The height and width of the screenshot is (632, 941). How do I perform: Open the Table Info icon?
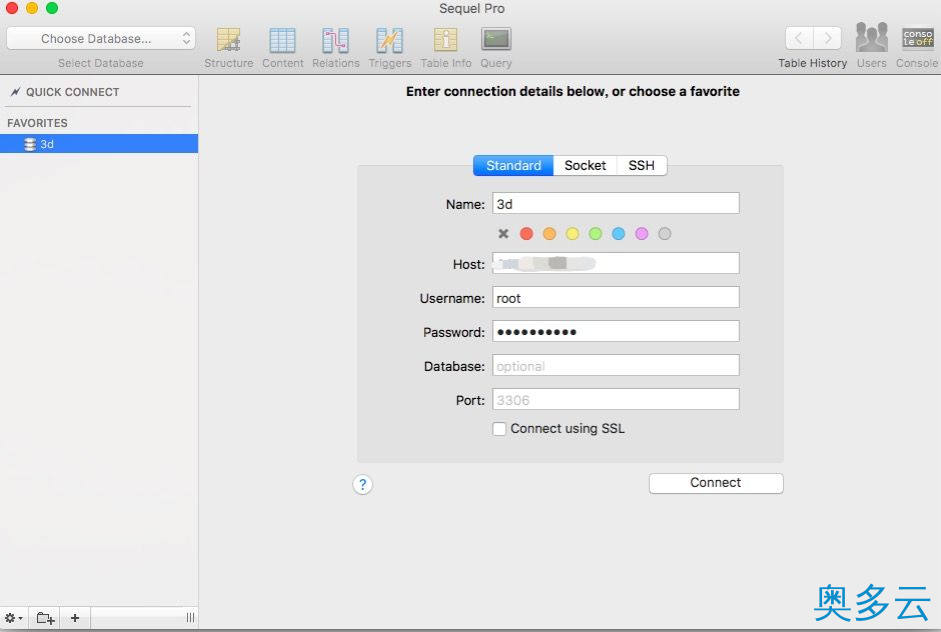[445, 40]
